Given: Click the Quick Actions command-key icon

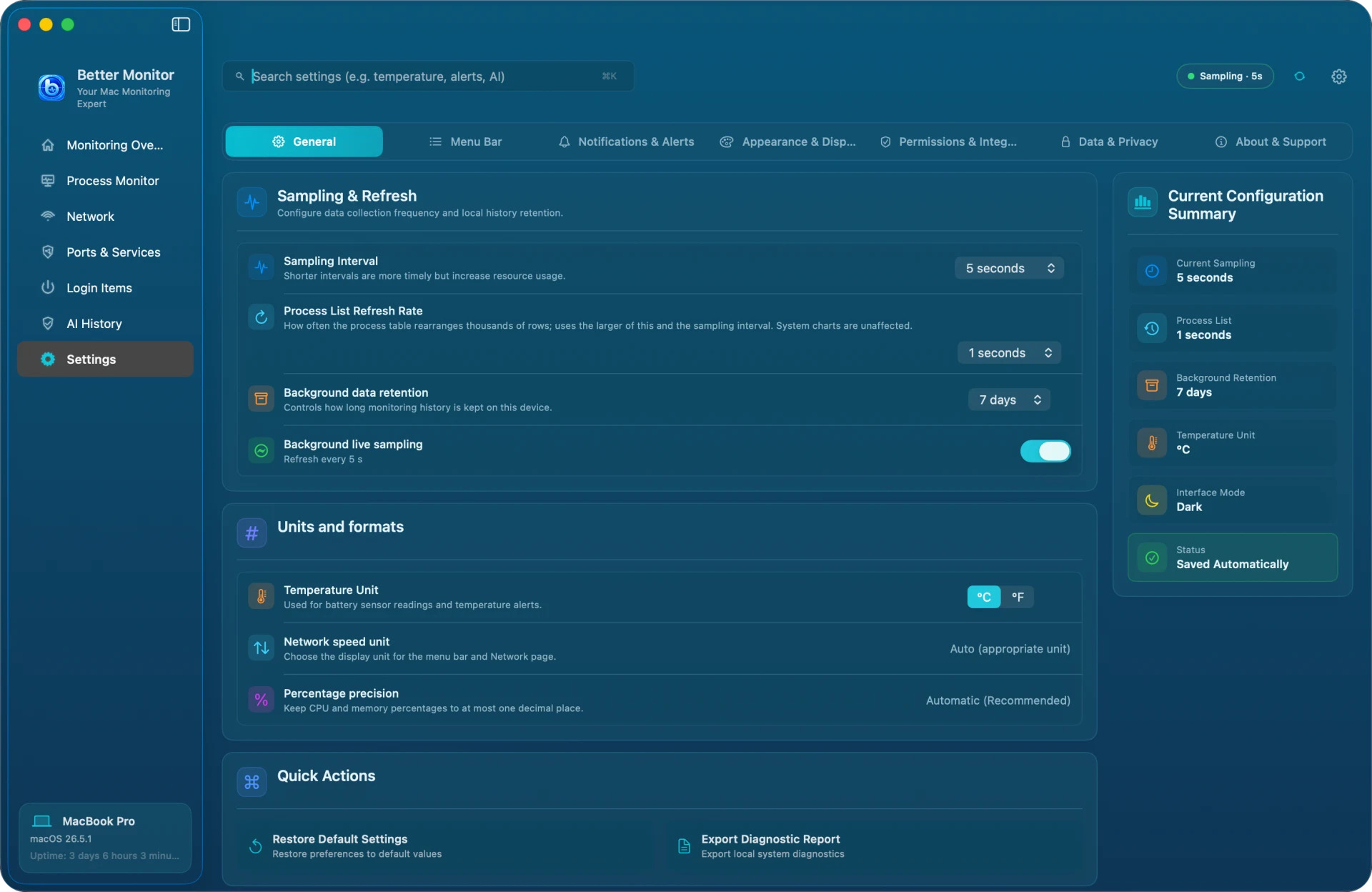Looking at the screenshot, I should pos(252,782).
